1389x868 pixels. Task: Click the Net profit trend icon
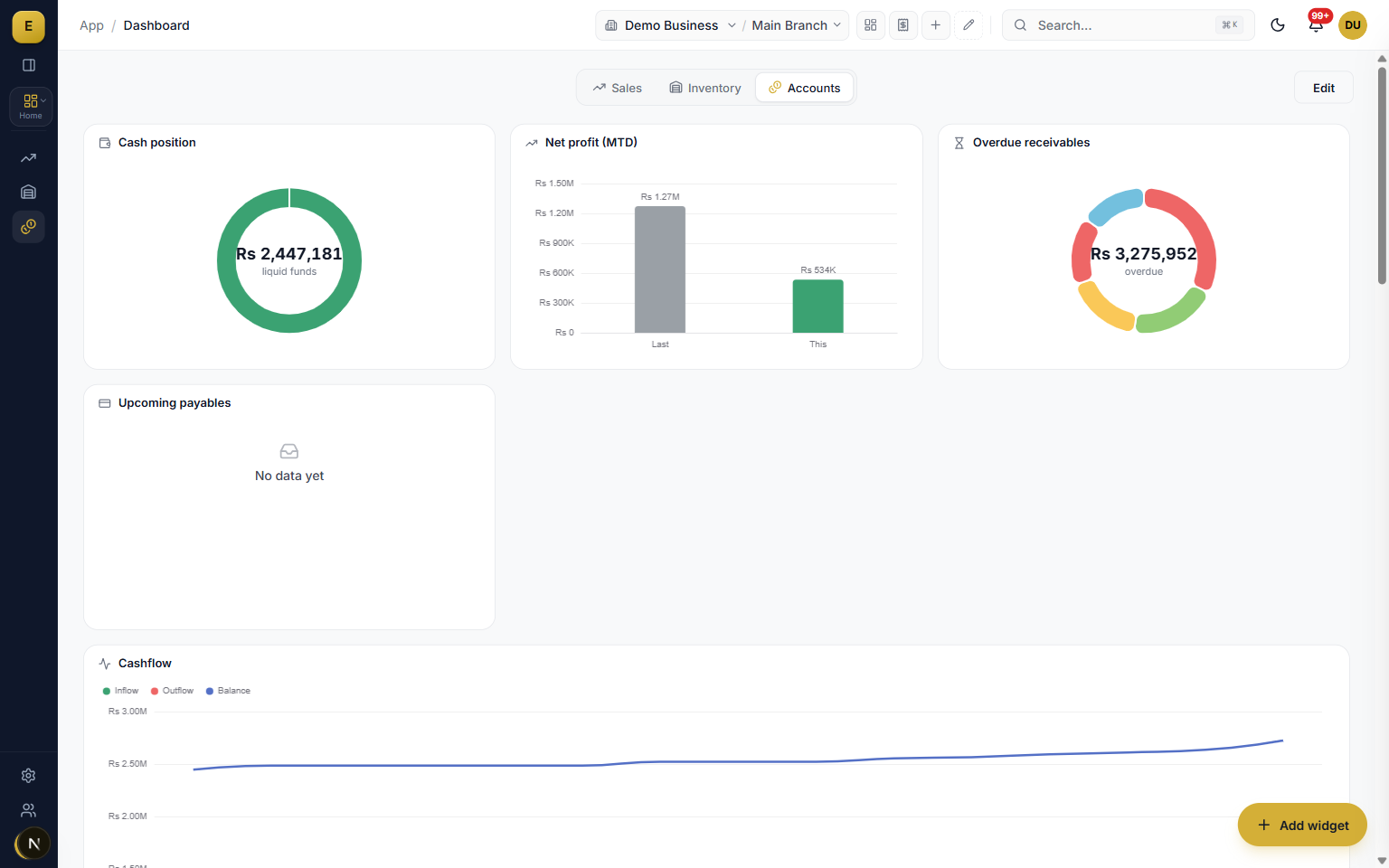532,143
